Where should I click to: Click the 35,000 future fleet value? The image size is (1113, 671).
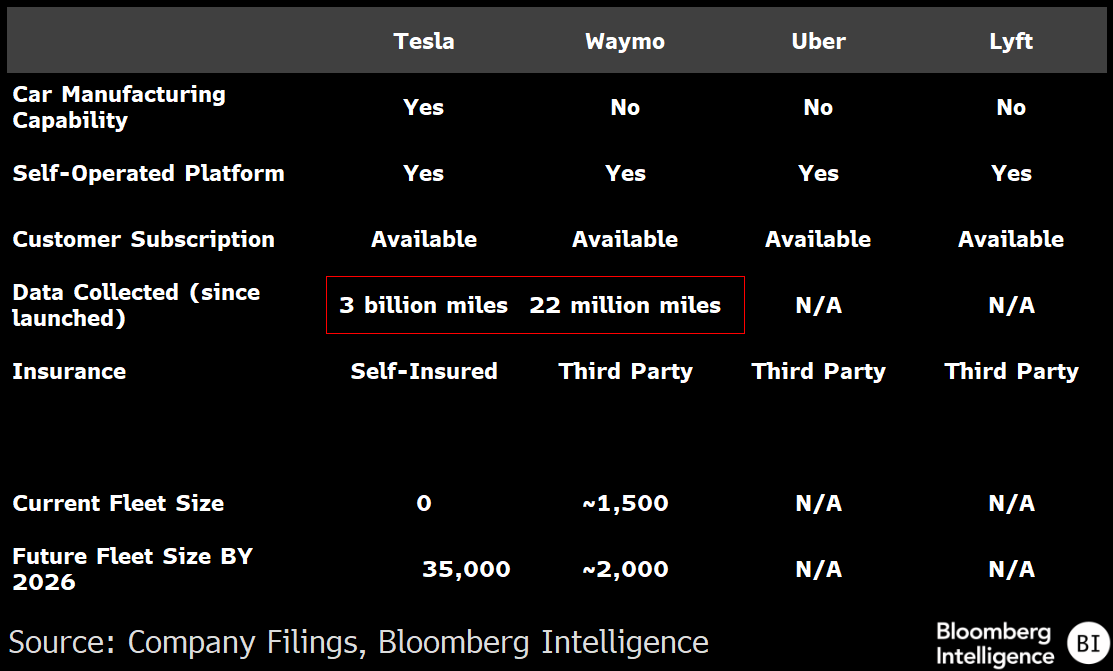pyautogui.click(x=466, y=569)
